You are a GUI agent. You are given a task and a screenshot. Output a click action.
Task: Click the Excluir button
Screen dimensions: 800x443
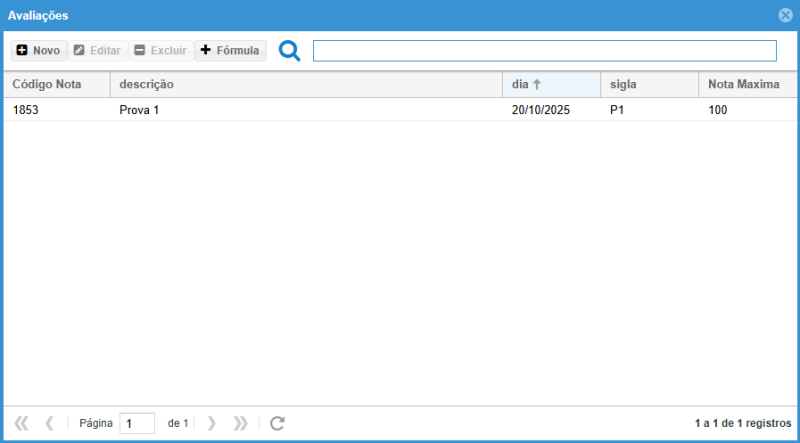(160, 50)
